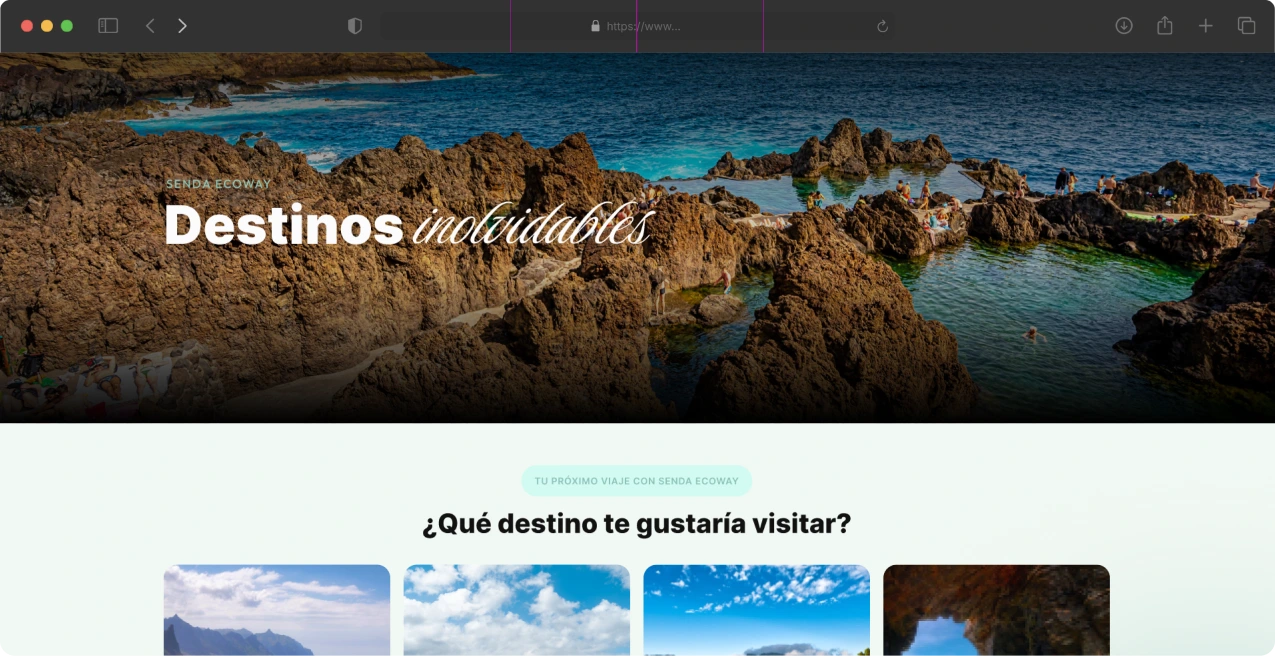Viewport: 1275px width, 656px height.
Task: Click the green macOS fullscreen window button
Action: (x=67, y=26)
